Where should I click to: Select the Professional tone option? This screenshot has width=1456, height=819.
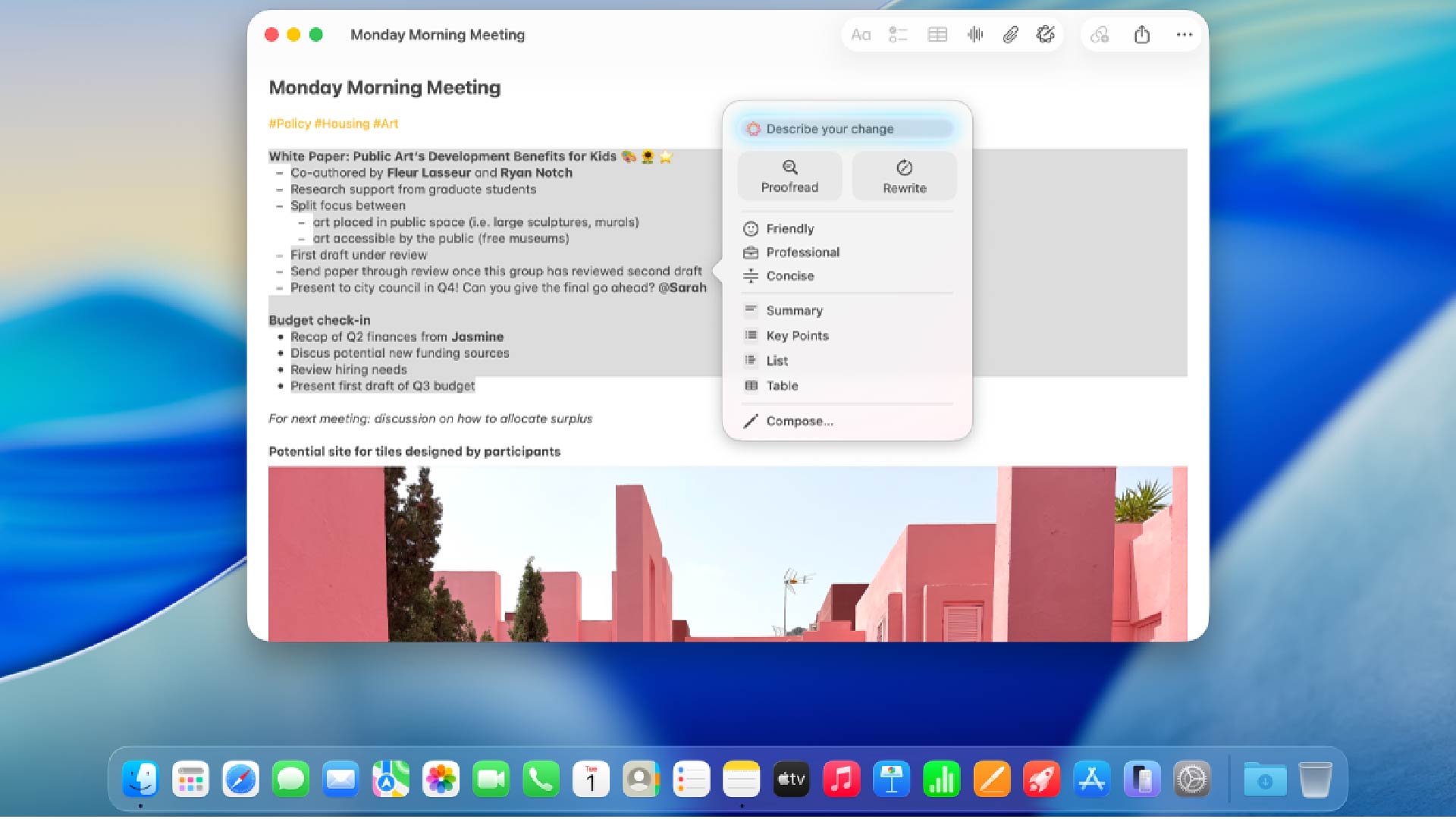803,252
